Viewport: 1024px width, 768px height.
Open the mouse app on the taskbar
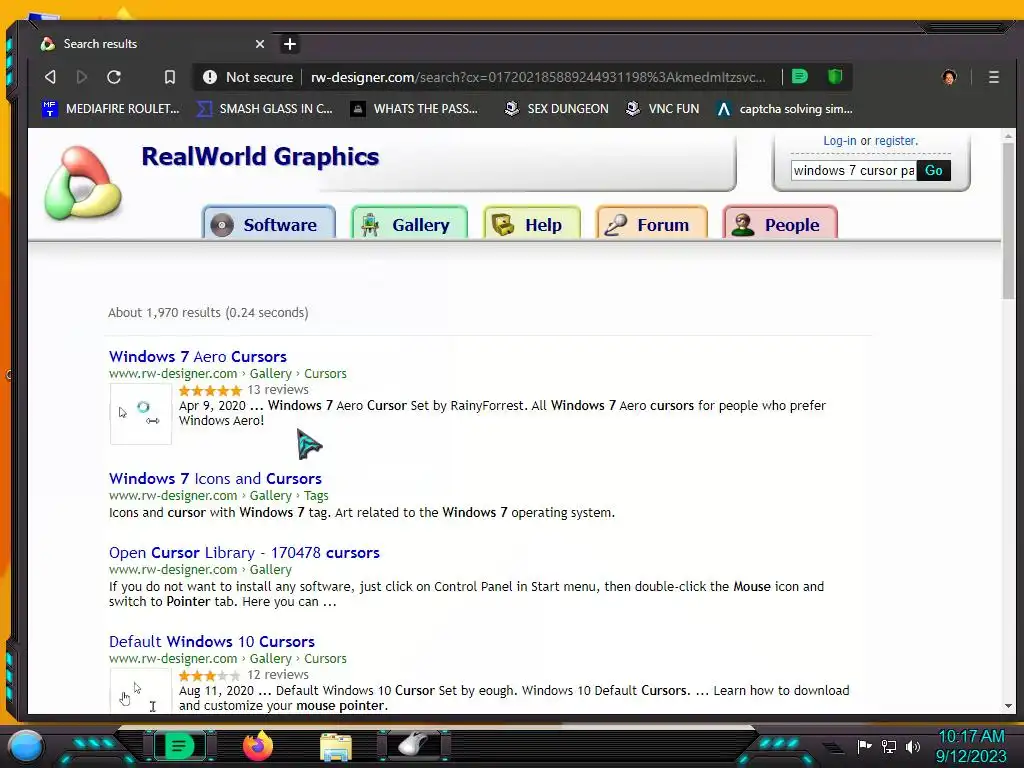click(413, 744)
